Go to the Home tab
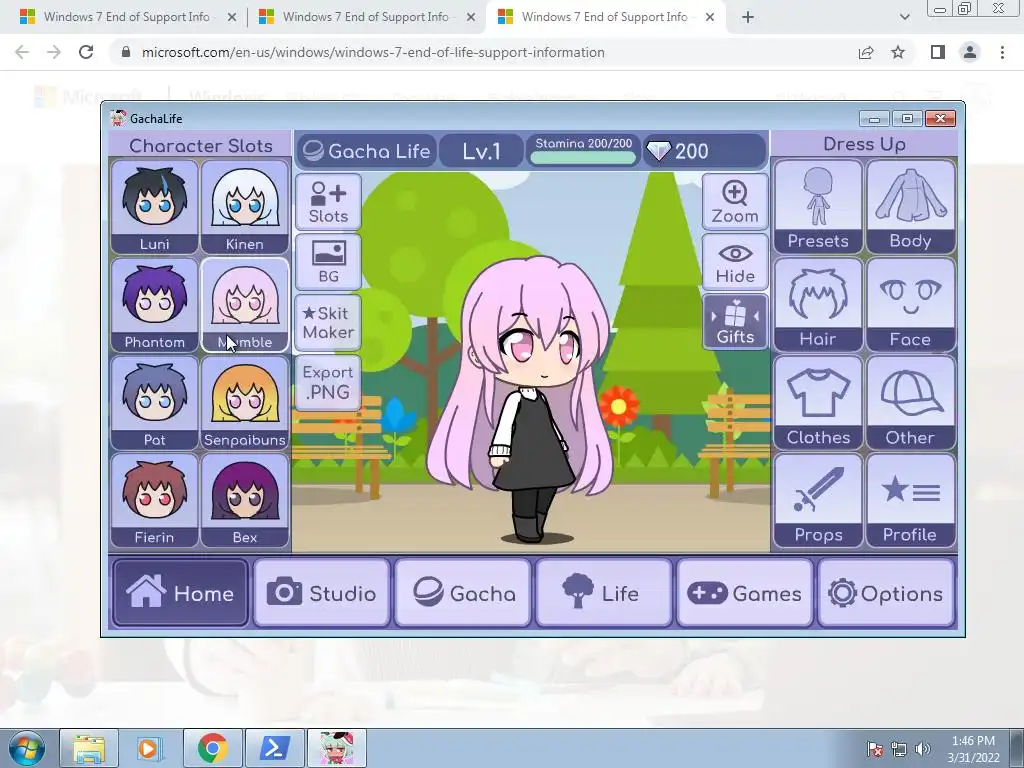1024x768 pixels. [180, 593]
